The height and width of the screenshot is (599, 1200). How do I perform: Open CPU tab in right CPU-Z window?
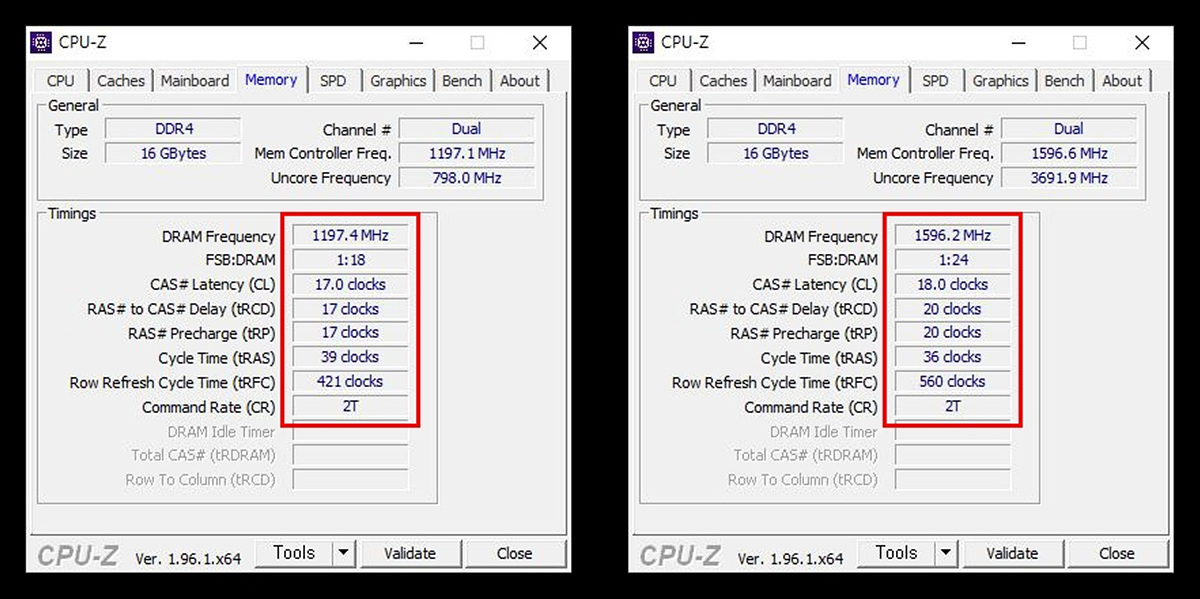tap(663, 81)
